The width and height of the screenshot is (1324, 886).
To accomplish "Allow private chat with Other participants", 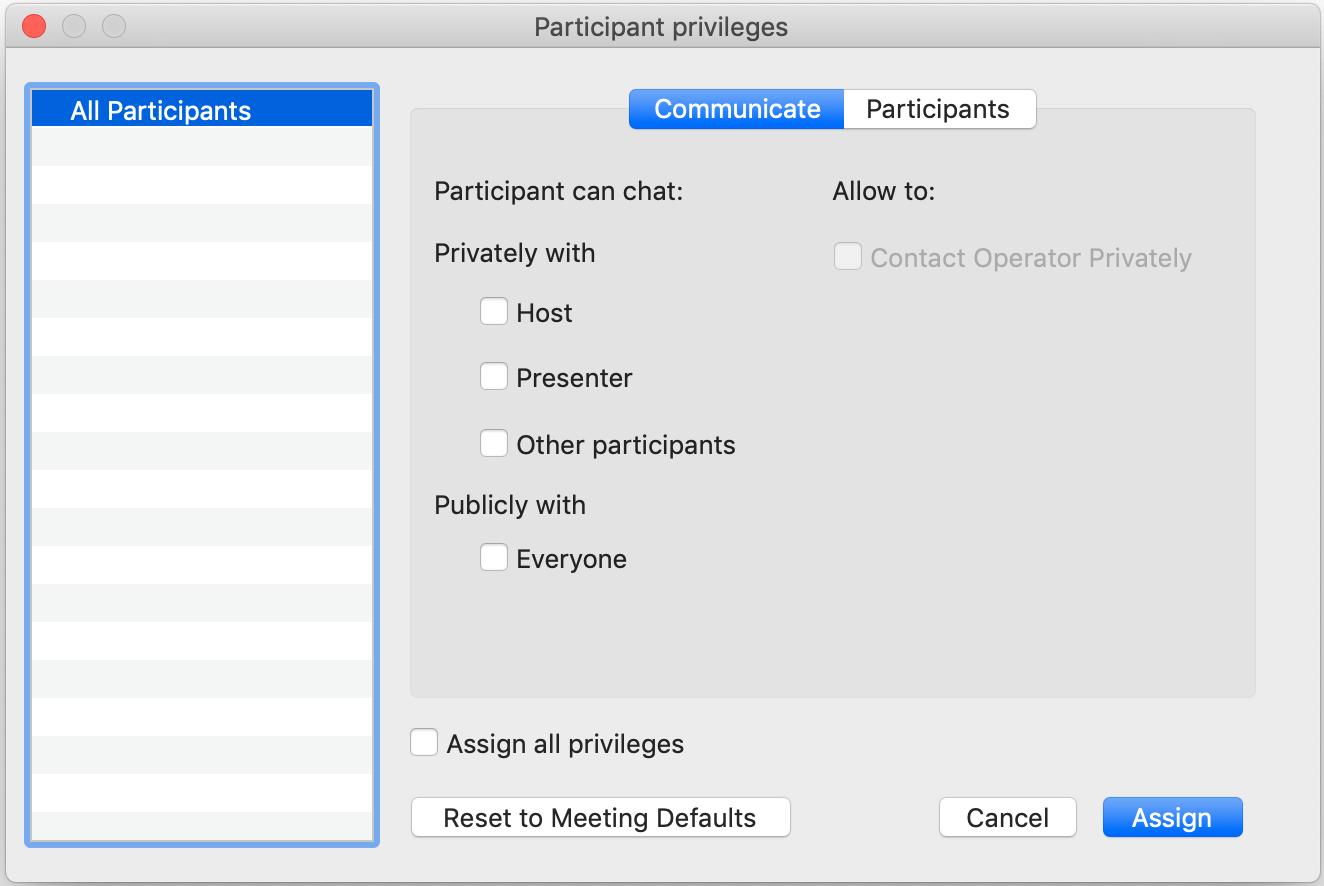I will pyautogui.click(x=494, y=443).
